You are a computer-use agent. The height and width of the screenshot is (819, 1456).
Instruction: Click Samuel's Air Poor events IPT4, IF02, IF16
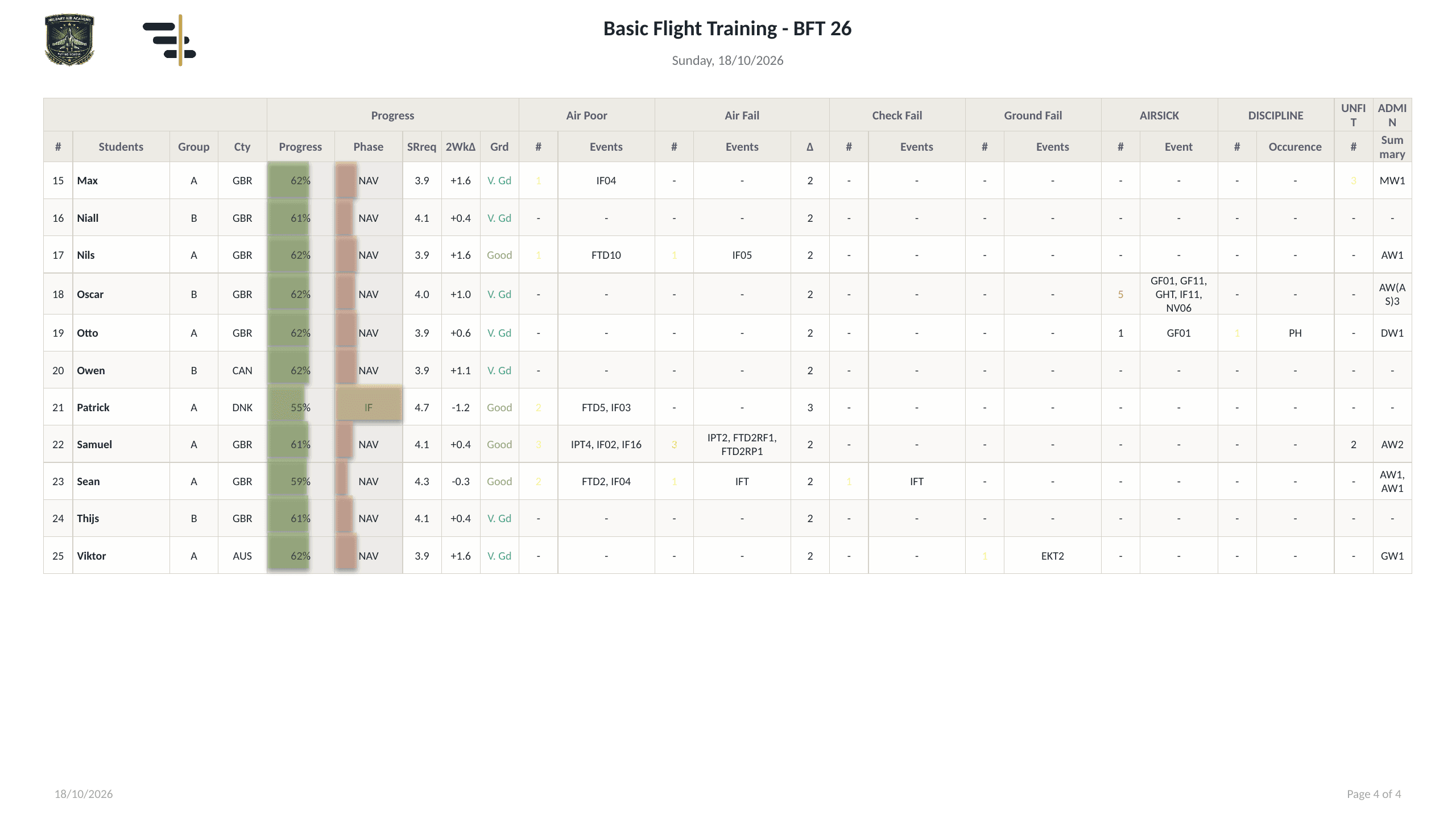click(x=606, y=445)
